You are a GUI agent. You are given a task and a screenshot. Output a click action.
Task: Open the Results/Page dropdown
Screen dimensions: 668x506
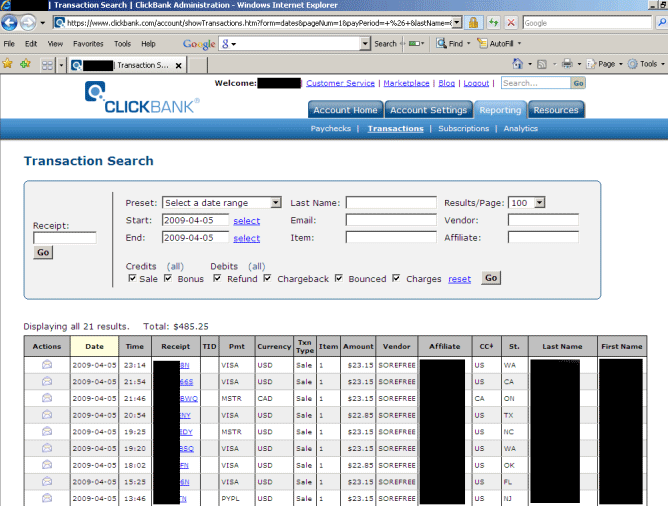pos(540,202)
